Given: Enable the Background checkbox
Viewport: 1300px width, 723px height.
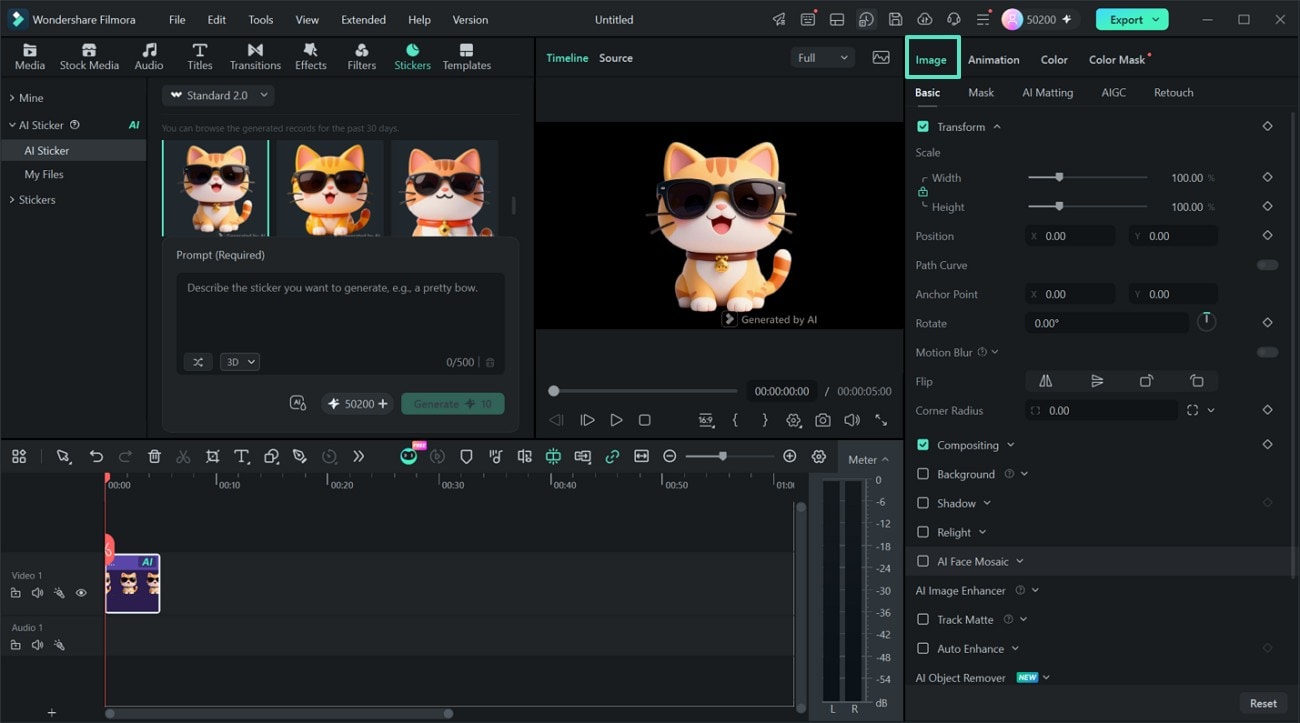Looking at the screenshot, I should [x=923, y=474].
